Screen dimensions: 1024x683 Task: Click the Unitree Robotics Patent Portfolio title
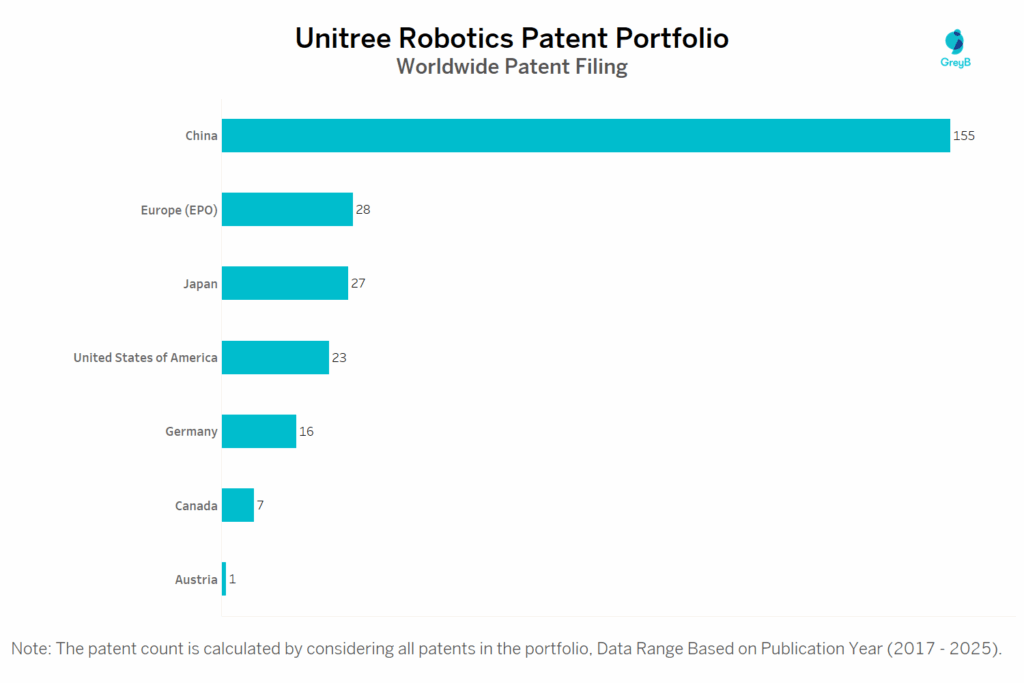(x=511, y=38)
